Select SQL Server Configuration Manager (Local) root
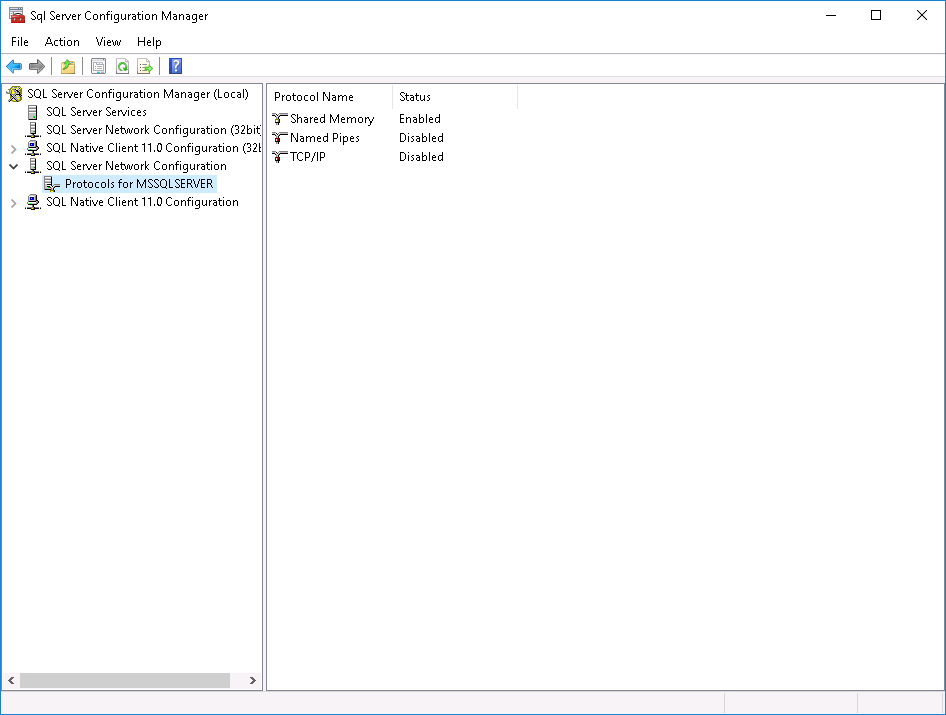Viewport: 946px width, 715px height. pos(138,94)
